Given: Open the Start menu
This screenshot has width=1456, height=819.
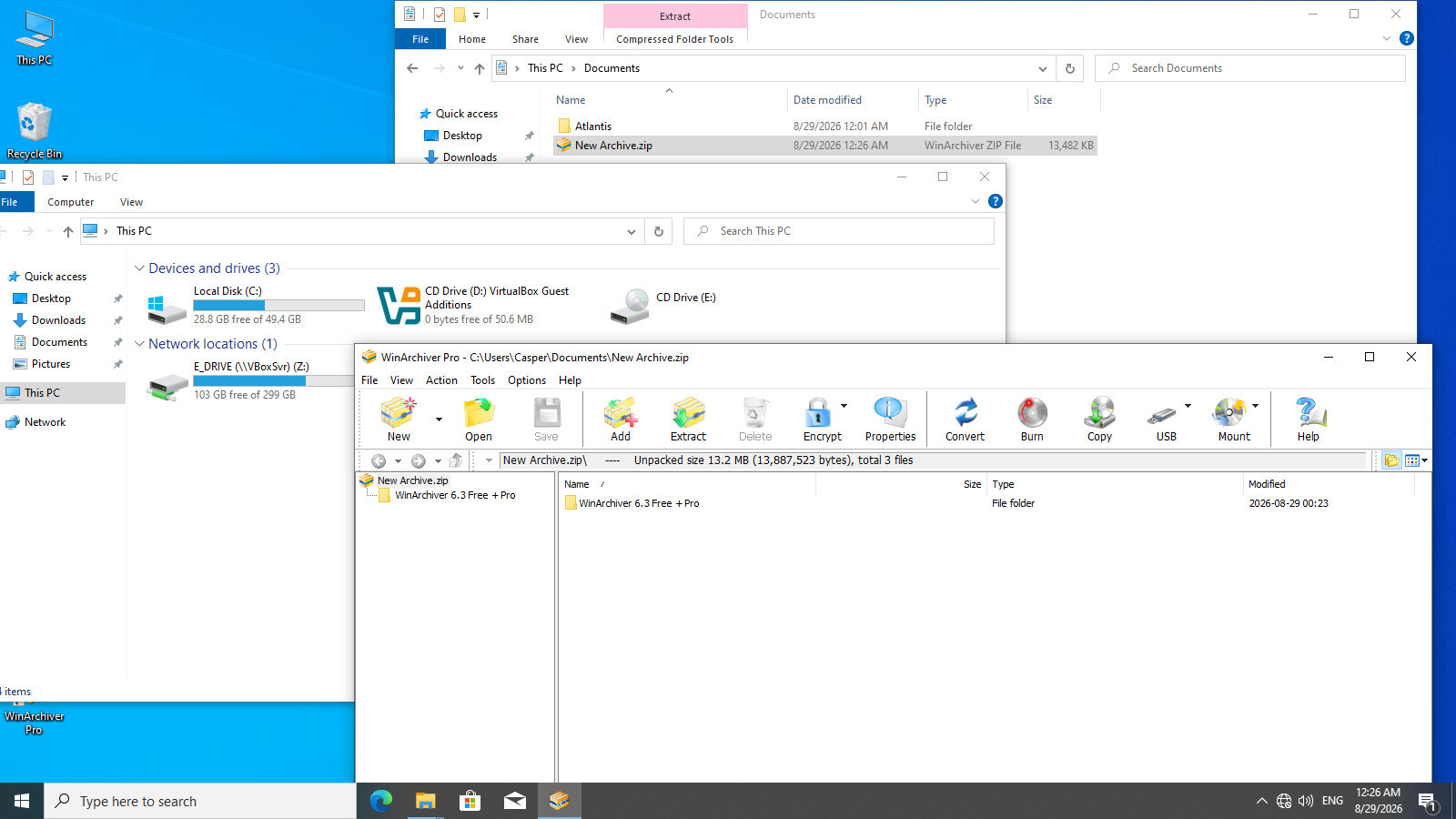Looking at the screenshot, I should (x=22, y=801).
